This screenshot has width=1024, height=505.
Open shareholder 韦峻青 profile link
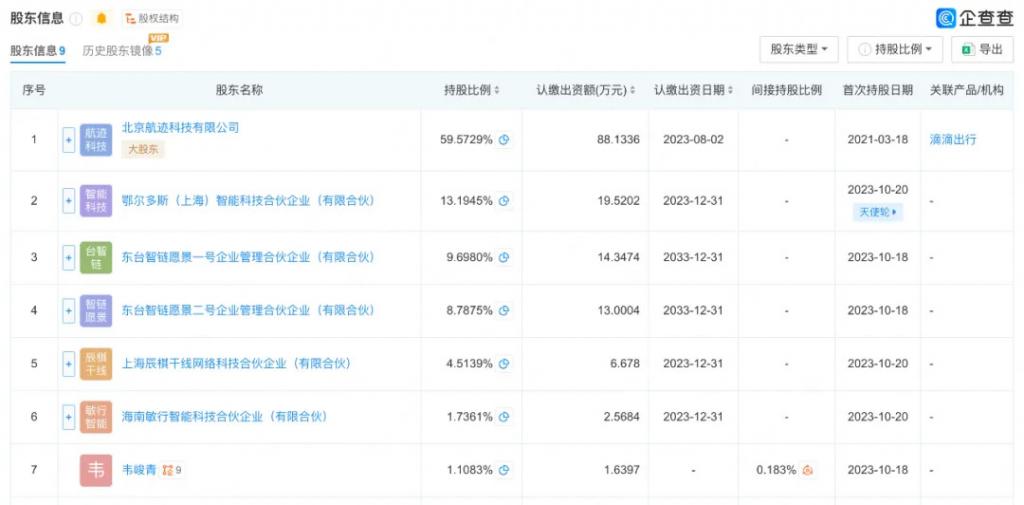(x=139, y=470)
